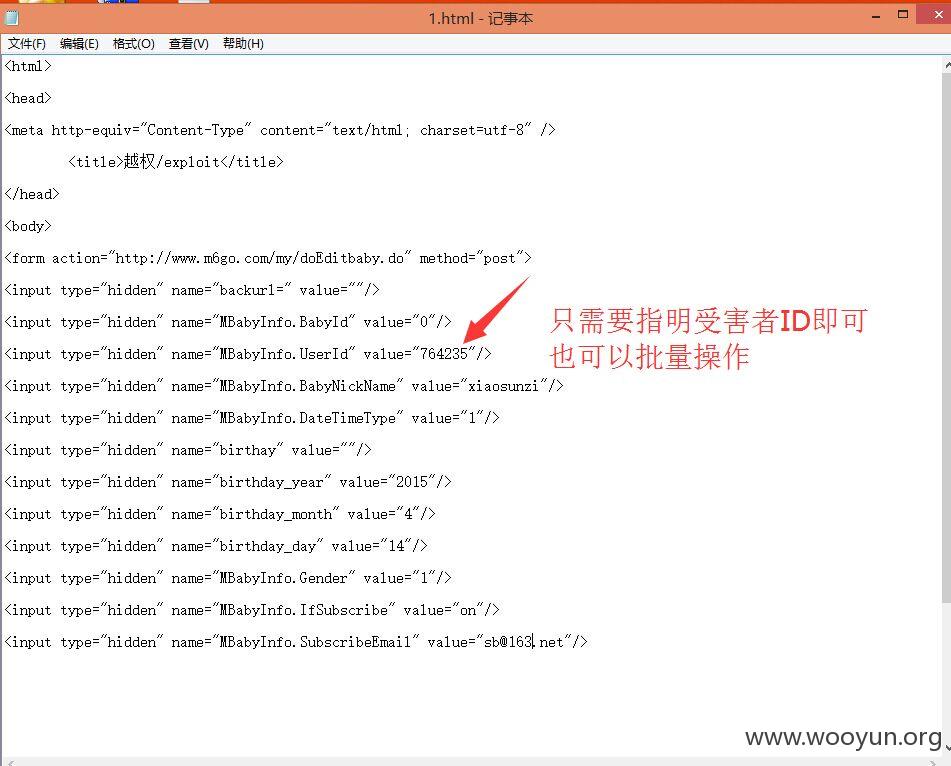Click the birthay hidden input line
951x766 pixels.
[x=187, y=450]
